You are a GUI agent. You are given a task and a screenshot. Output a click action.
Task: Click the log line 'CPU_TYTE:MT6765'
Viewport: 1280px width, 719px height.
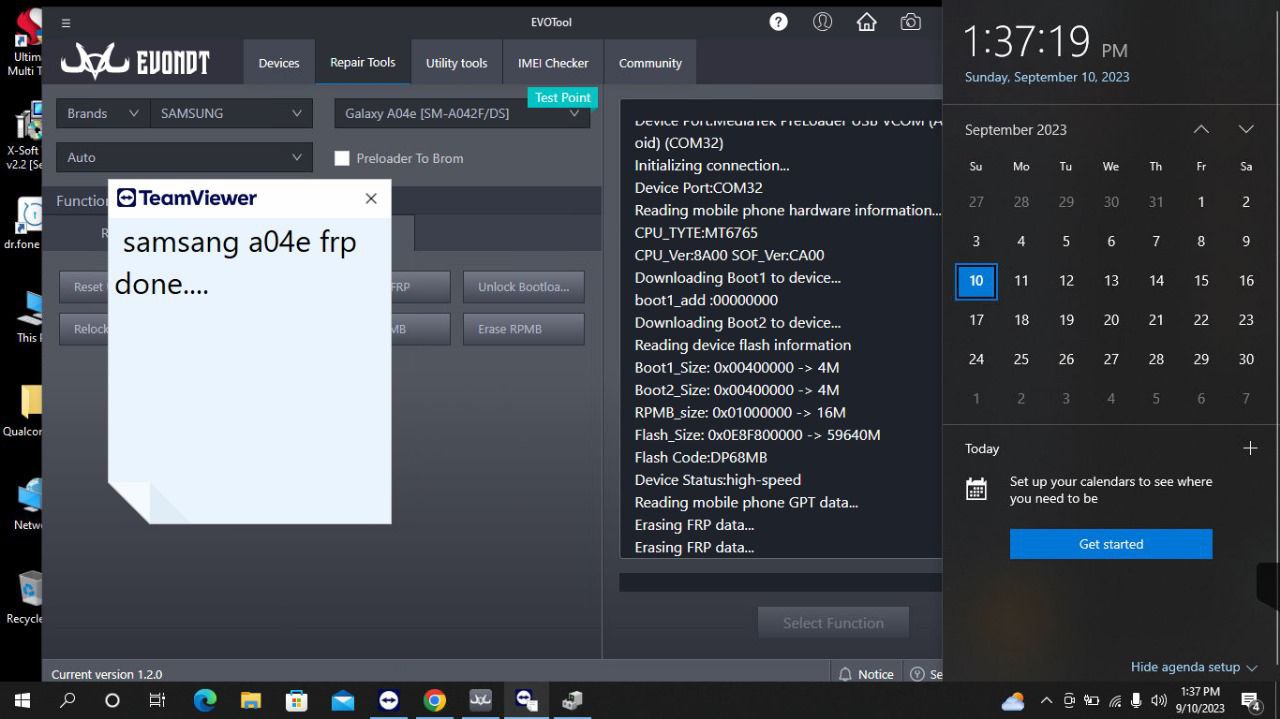696,233
